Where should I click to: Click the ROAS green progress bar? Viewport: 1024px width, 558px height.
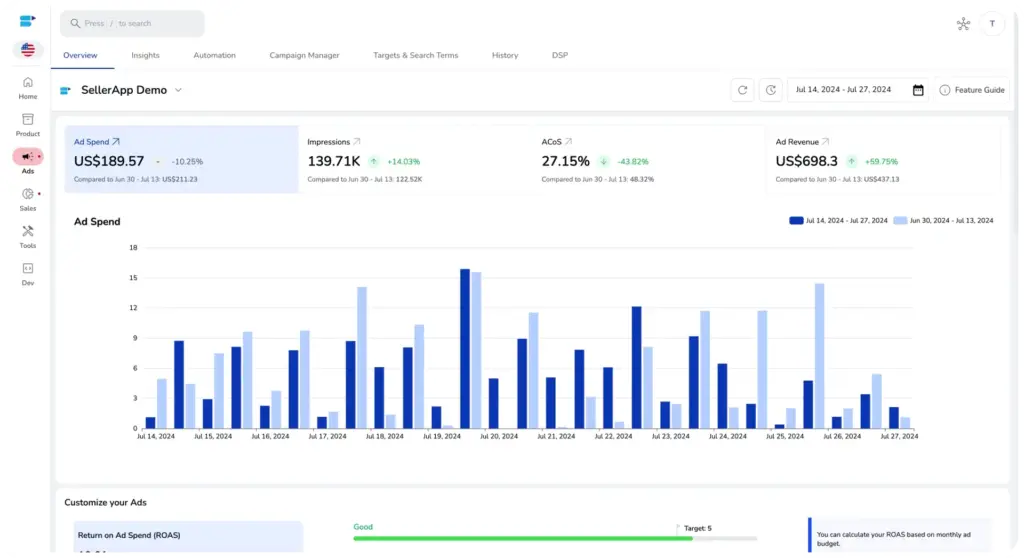point(522,538)
